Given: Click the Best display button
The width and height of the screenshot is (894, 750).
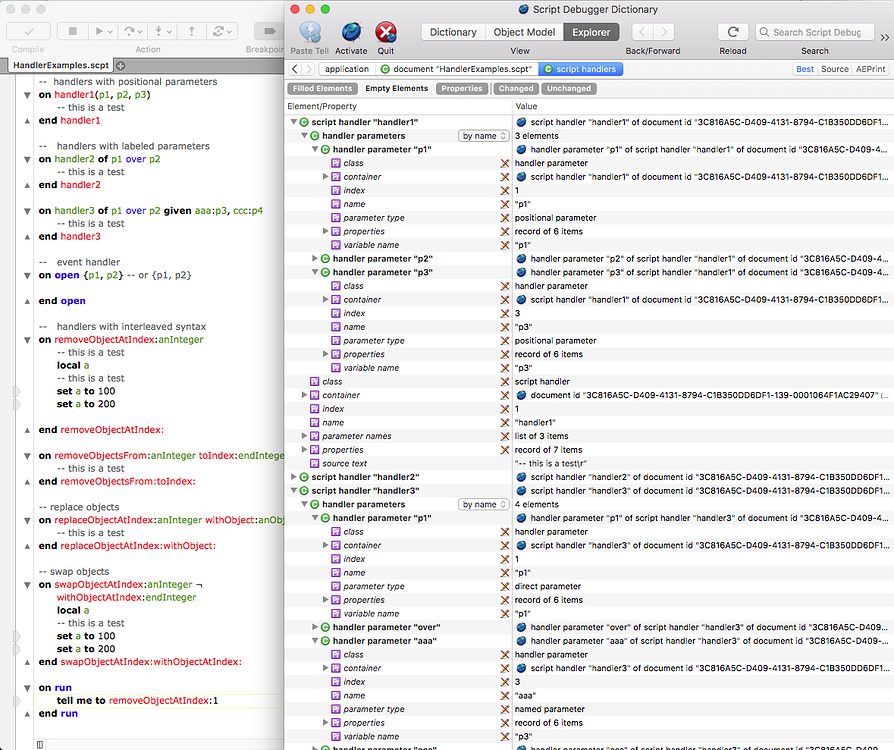Looking at the screenshot, I should tap(805, 70).
